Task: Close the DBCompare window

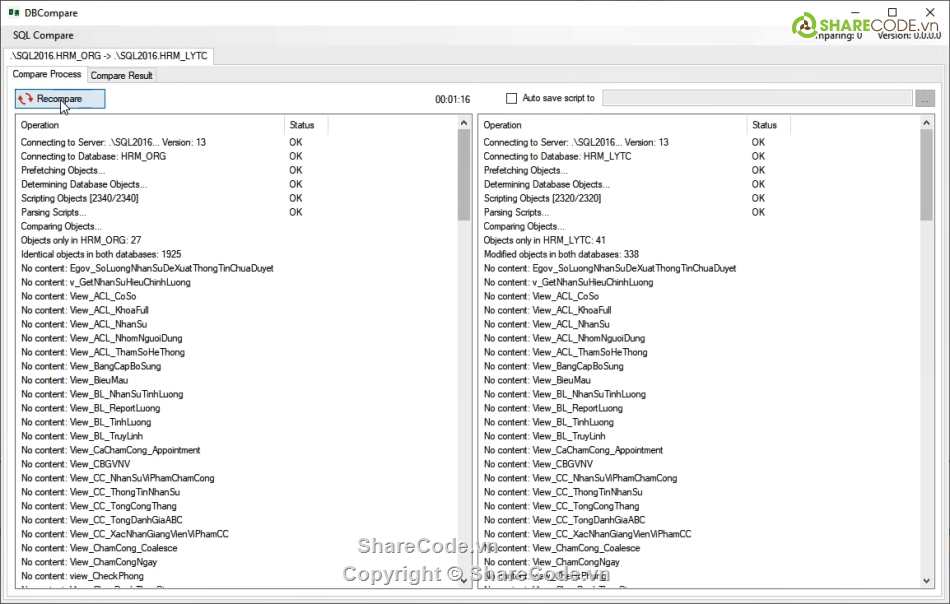Action: pyautogui.click(x=930, y=12)
